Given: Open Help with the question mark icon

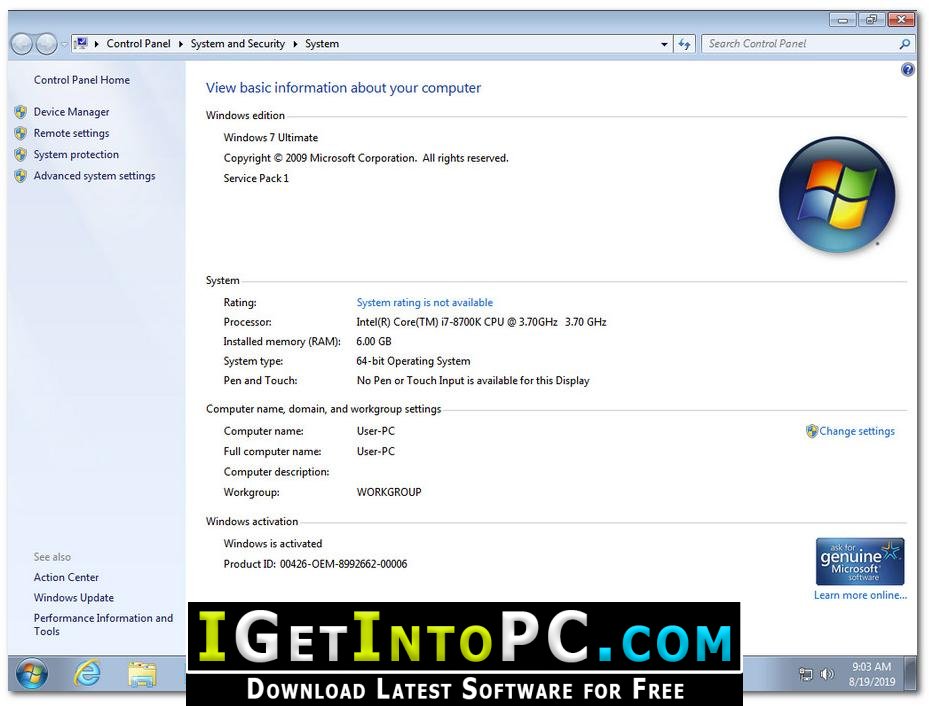Looking at the screenshot, I should (x=907, y=70).
